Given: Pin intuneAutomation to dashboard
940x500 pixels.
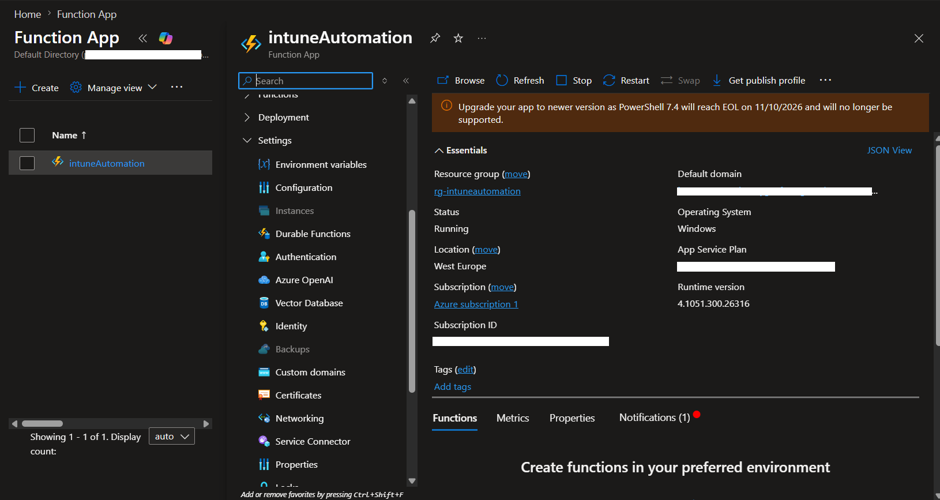Looking at the screenshot, I should [435, 38].
